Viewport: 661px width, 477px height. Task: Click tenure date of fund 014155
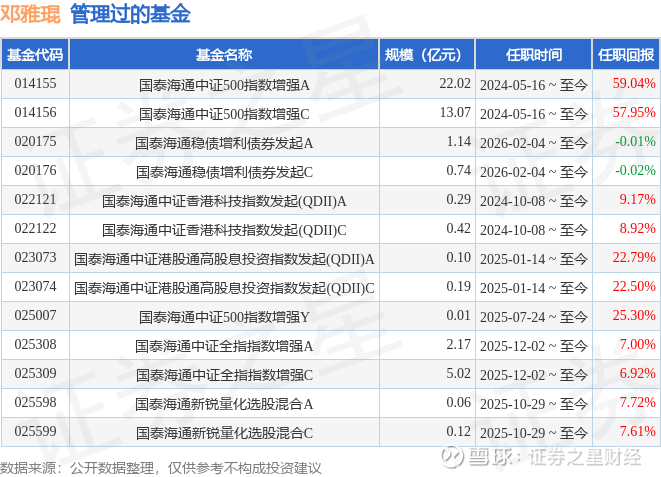533,85
